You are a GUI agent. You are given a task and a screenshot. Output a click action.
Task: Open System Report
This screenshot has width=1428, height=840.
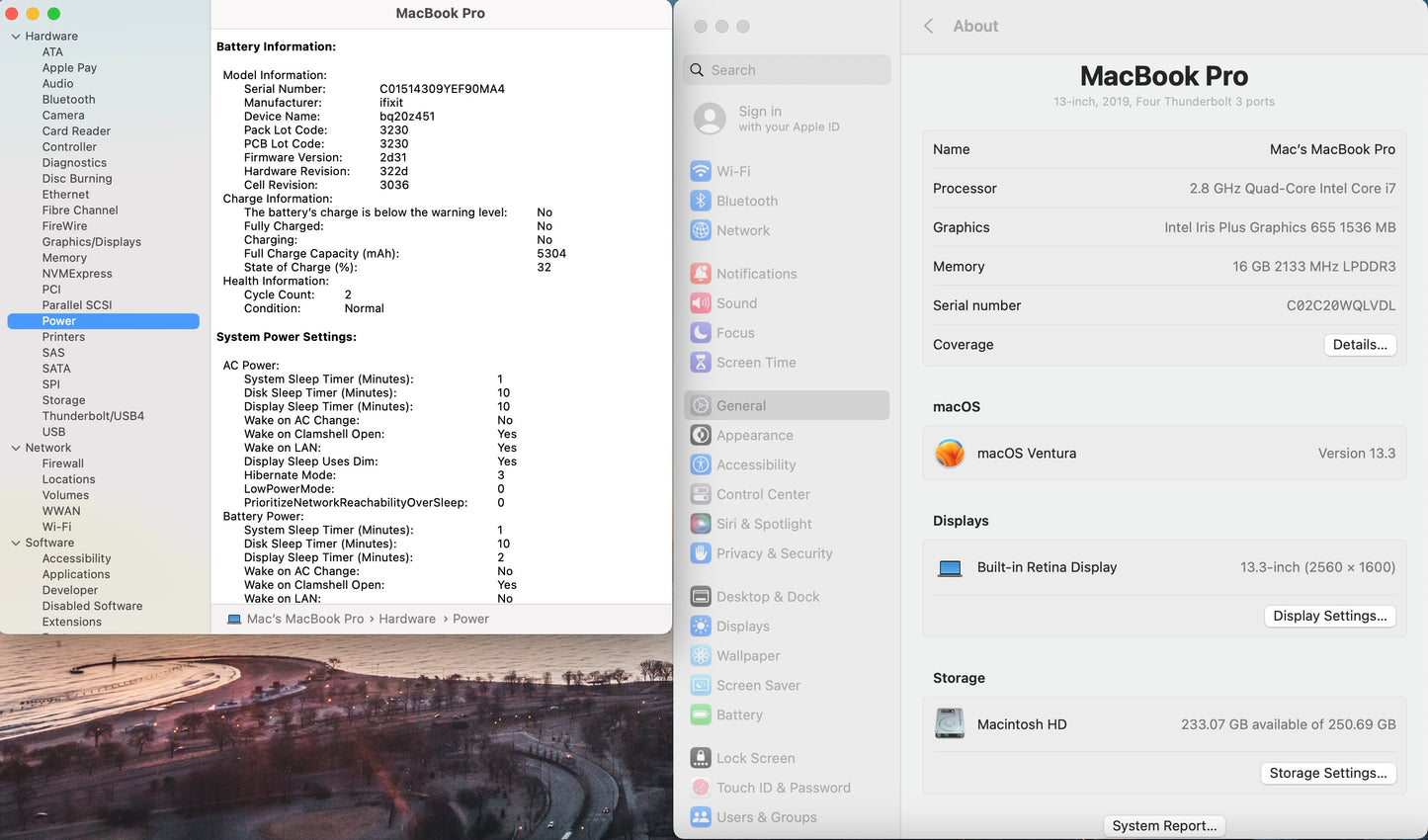1164,825
